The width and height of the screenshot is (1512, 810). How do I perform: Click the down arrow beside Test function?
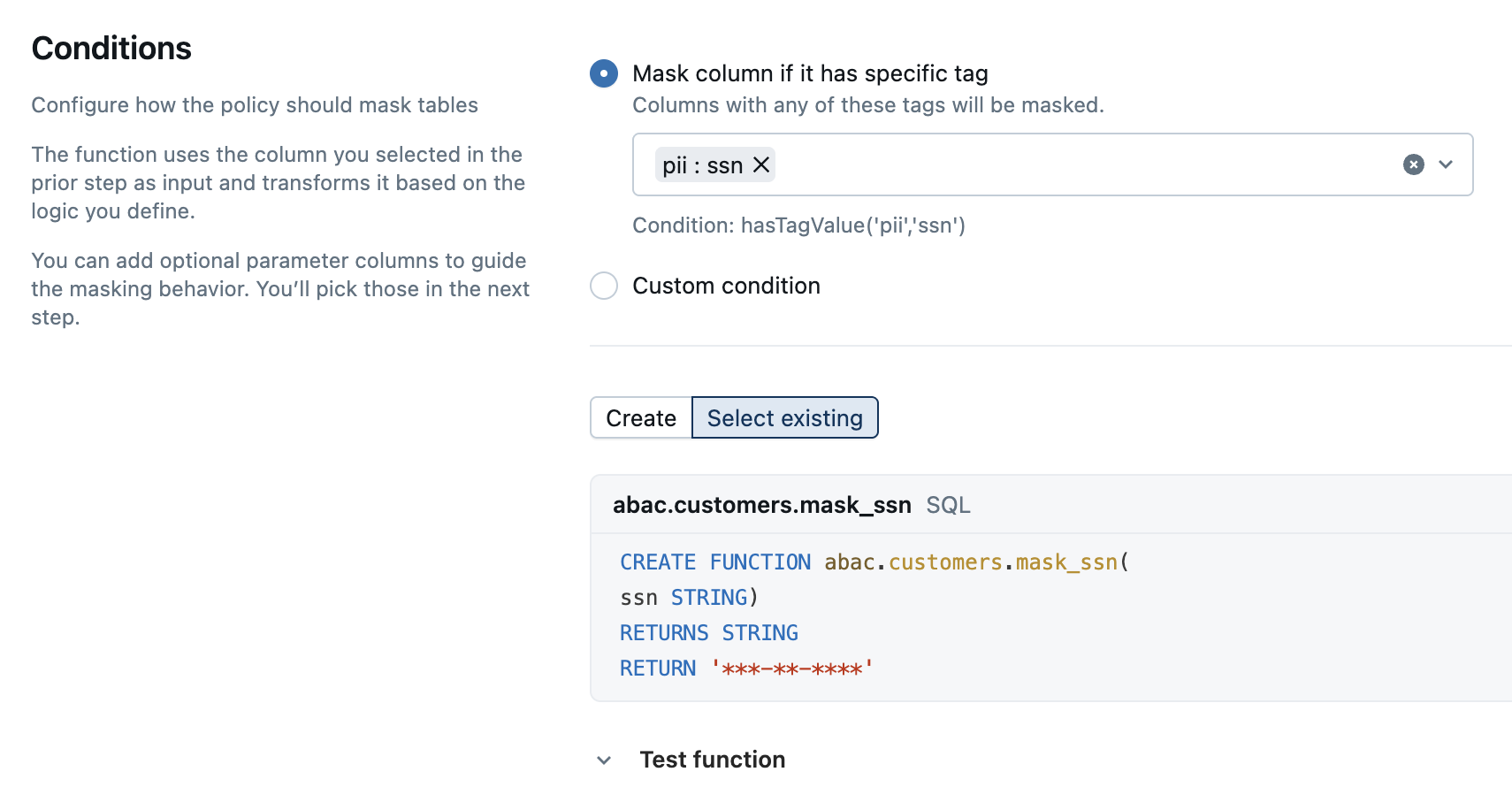pyautogui.click(x=604, y=760)
